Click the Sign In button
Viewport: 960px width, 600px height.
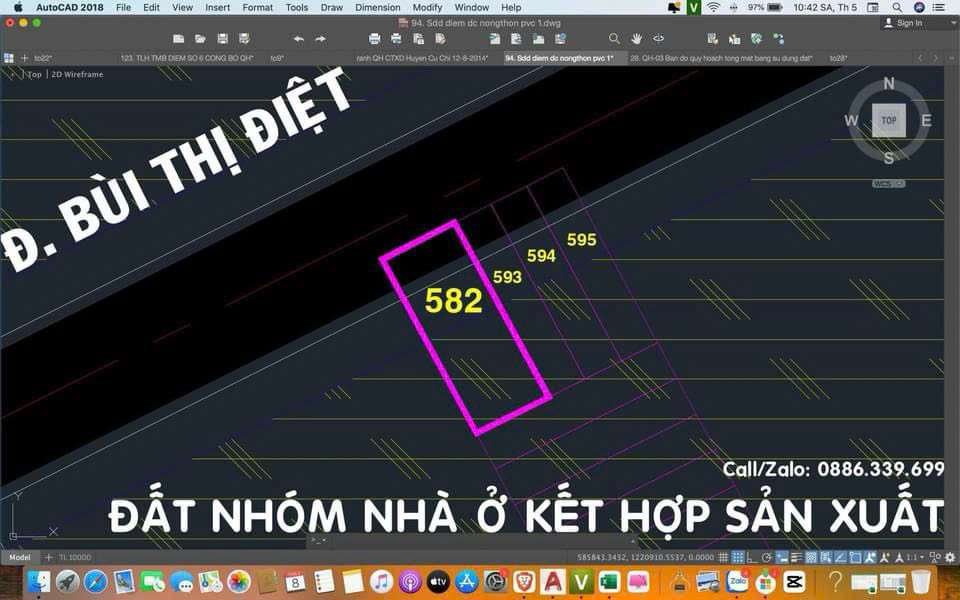pos(903,23)
